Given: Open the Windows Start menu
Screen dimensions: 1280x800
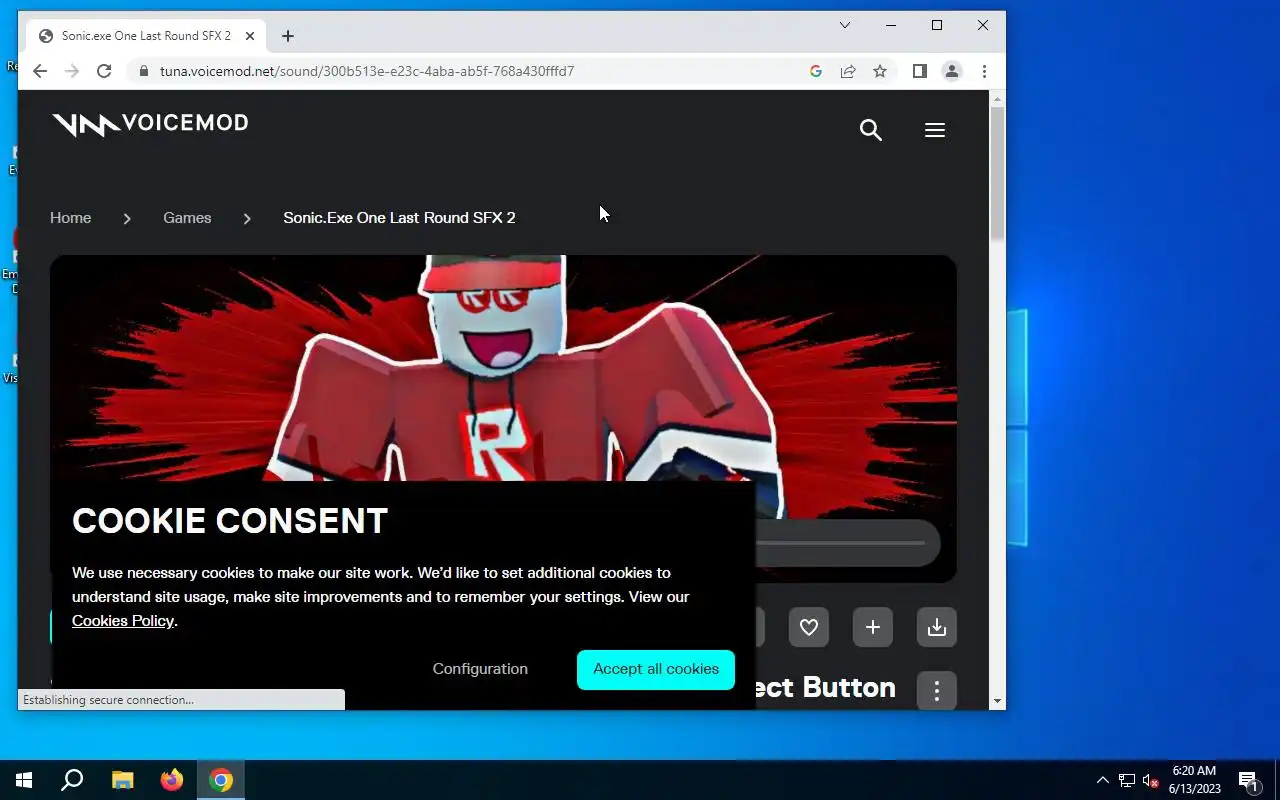Looking at the screenshot, I should pyautogui.click(x=24, y=780).
